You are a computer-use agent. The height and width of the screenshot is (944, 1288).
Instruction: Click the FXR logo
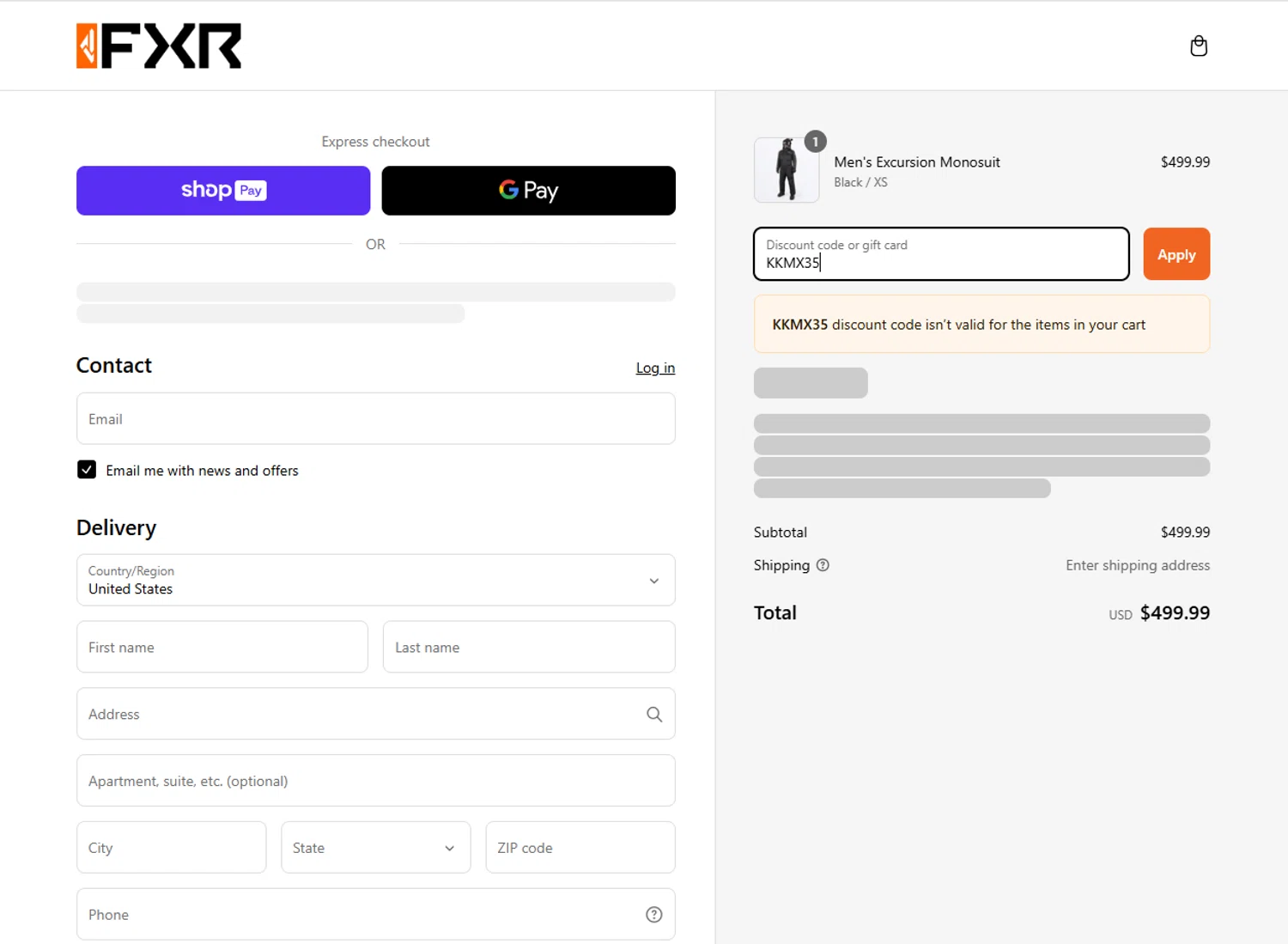(x=159, y=46)
